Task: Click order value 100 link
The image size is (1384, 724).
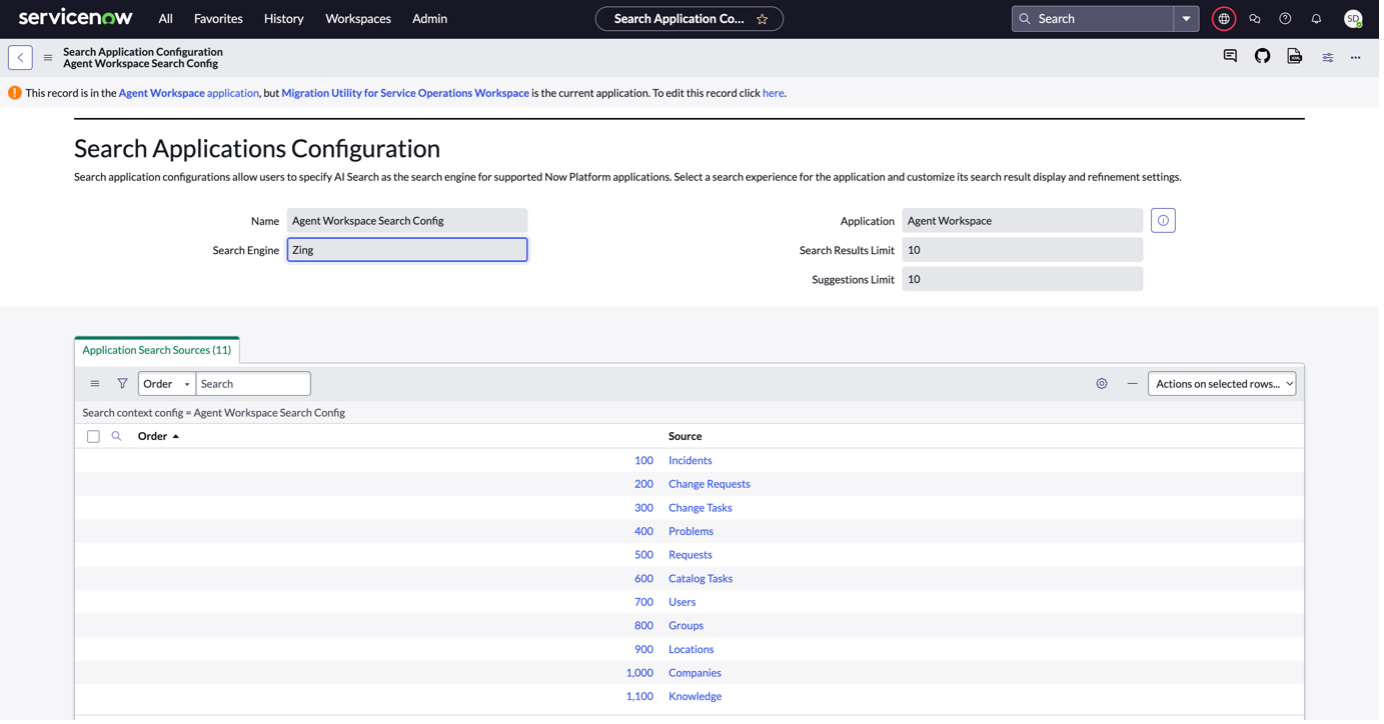Action: pos(646,462)
